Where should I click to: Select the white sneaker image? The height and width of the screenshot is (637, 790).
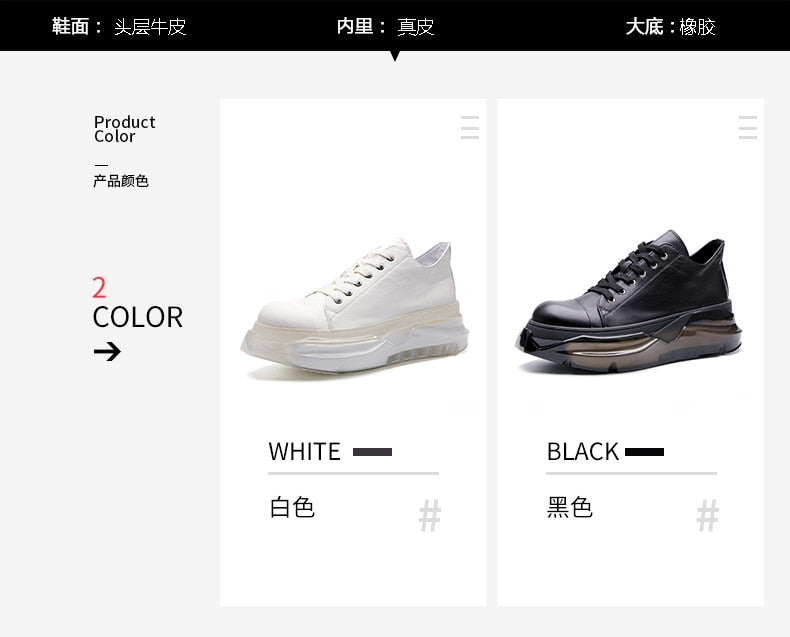point(355,307)
